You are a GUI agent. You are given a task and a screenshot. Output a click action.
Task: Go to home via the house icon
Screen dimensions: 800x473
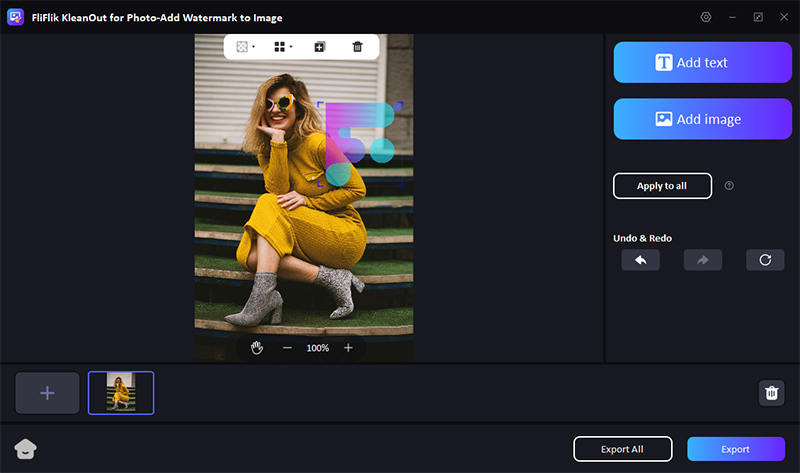point(24,449)
